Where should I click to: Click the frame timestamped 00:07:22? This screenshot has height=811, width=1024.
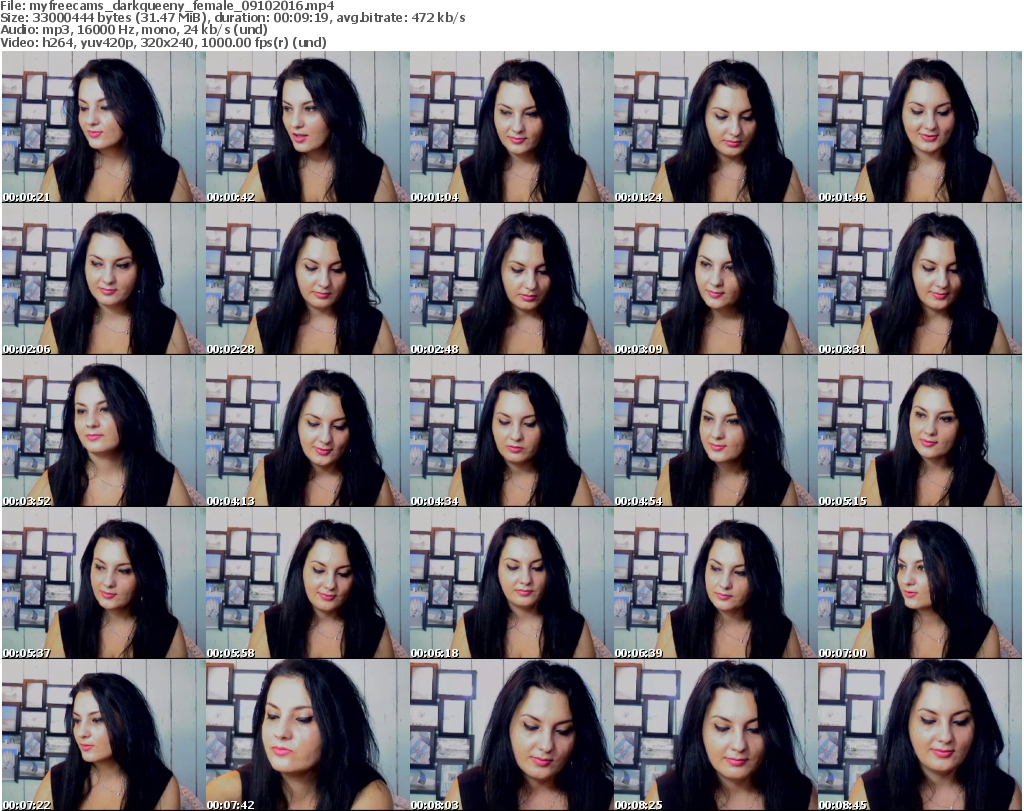coord(103,735)
